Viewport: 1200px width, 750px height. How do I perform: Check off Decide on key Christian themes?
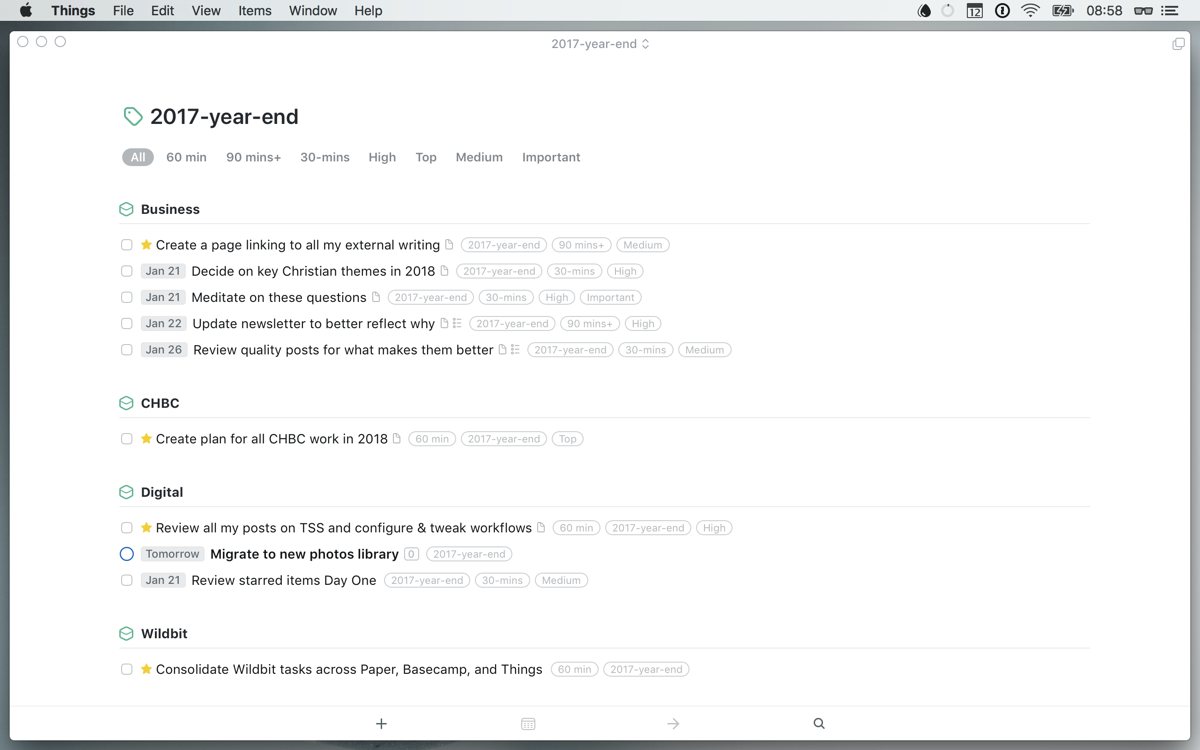point(126,271)
